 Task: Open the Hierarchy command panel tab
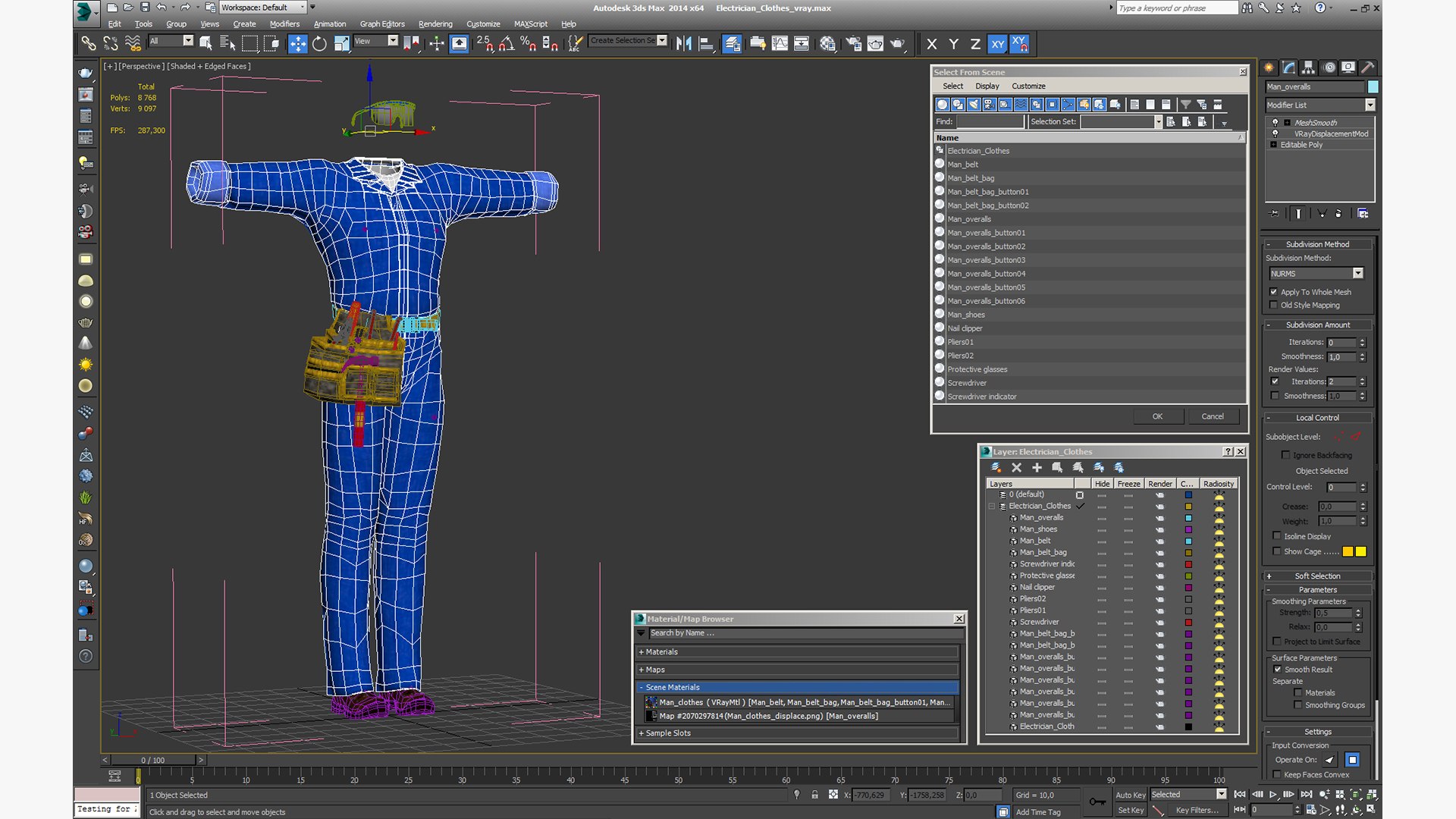(x=1309, y=67)
